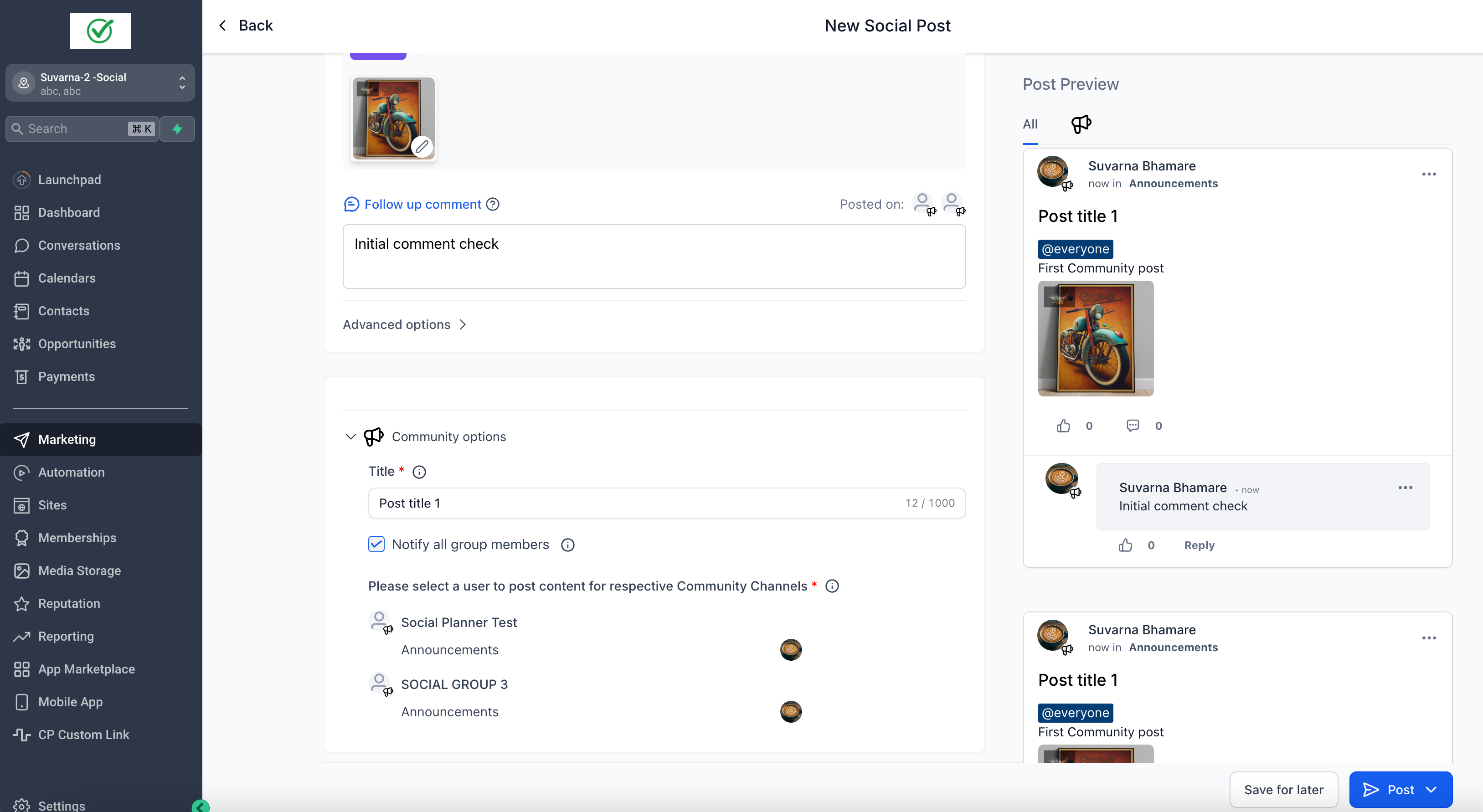This screenshot has height=812, width=1483.
Task: Select user avatar for Social Planner Test Announcements
Action: (x=790, y=650)
